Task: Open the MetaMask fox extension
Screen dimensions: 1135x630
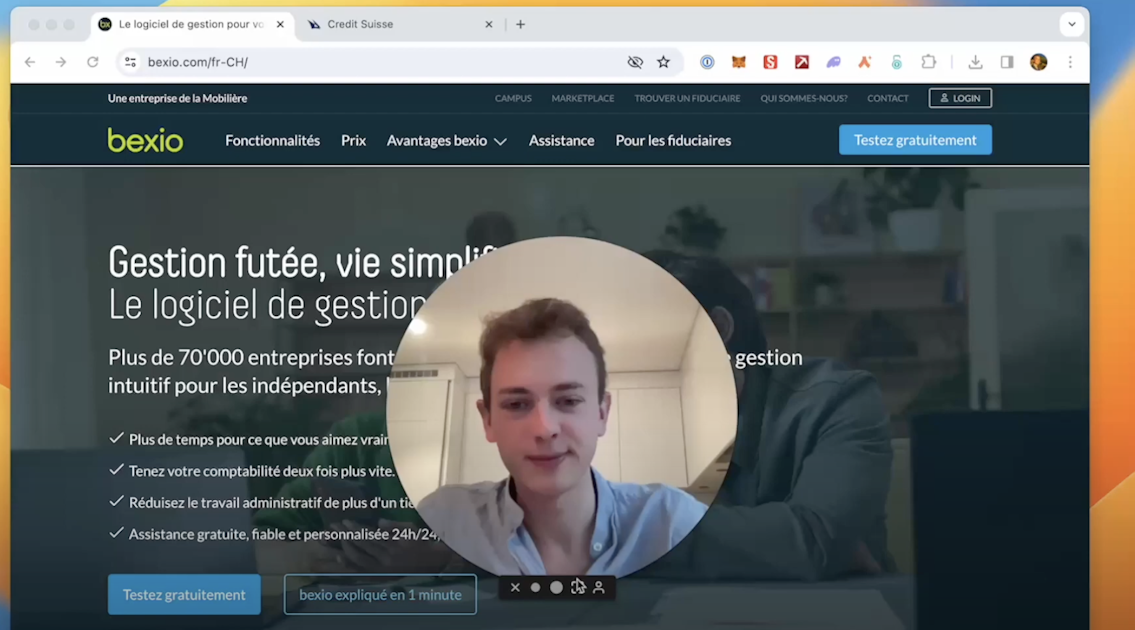Action: tap(738, 62)
